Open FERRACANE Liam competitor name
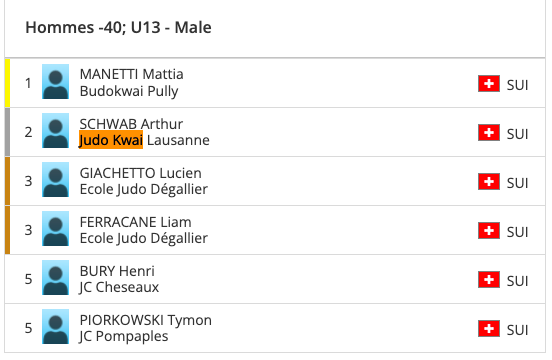Screen dimensions: 552x360 136,222
